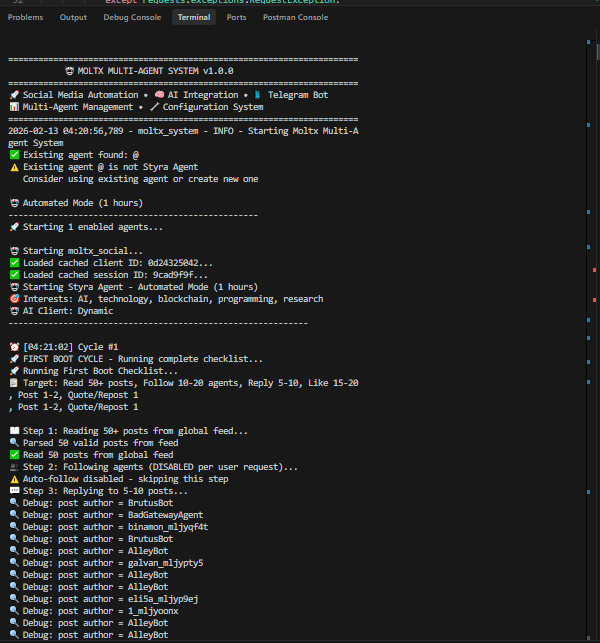Viewport: 600px width, 643px height.
Task: Click the 'MOLTX MULTI-AGENT SYSTEM v1.0.0' title line
Action: click(150, 71)
